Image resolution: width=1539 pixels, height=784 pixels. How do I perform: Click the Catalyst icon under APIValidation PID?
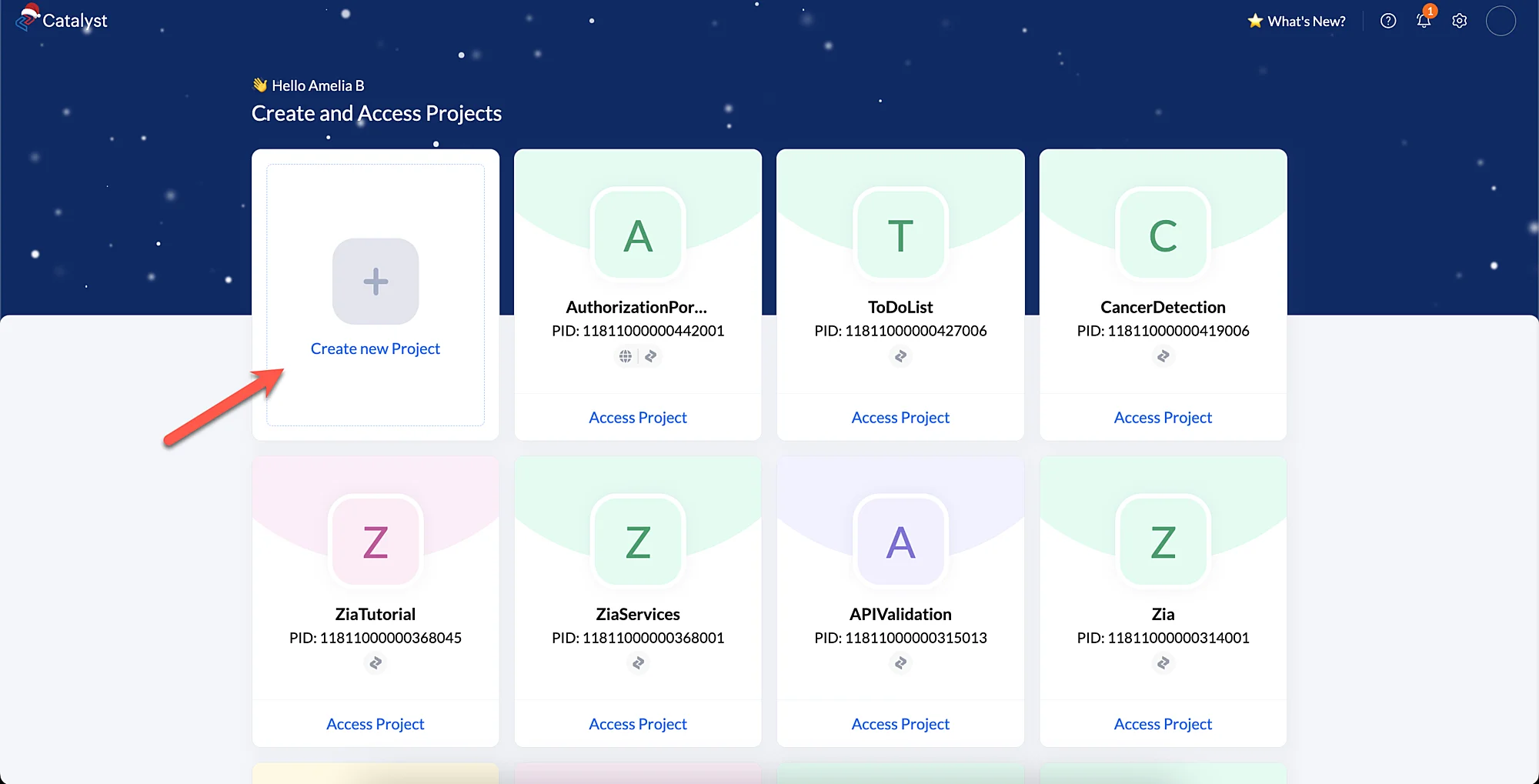(x=900, y=662)
